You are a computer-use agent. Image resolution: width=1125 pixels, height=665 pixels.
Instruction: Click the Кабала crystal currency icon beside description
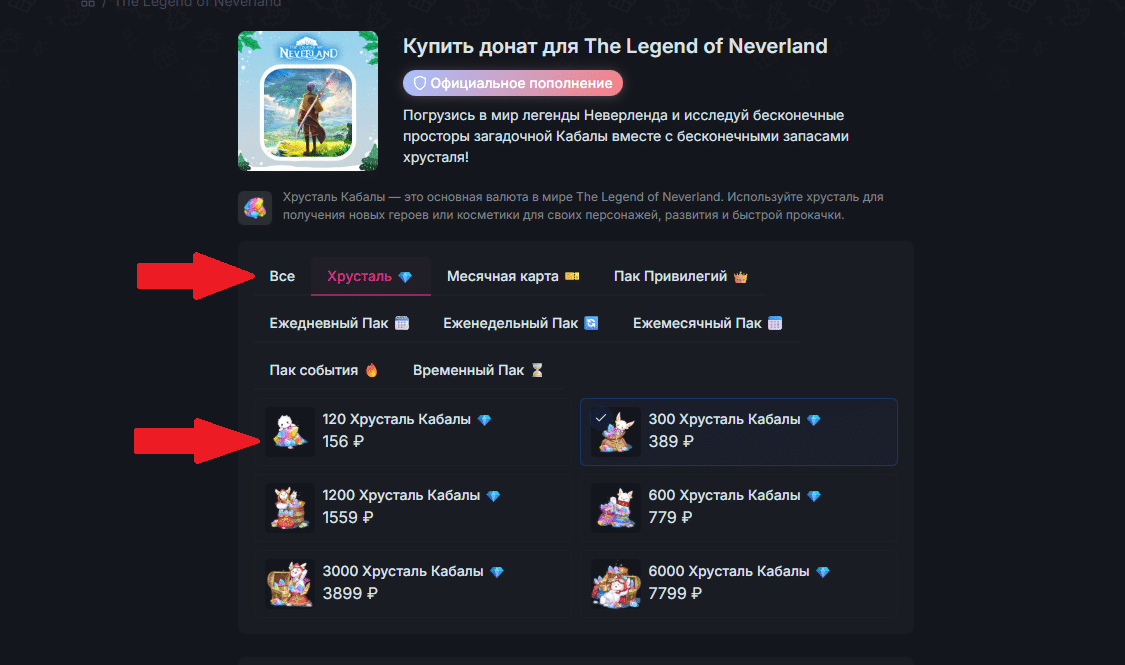click(255, 208)
